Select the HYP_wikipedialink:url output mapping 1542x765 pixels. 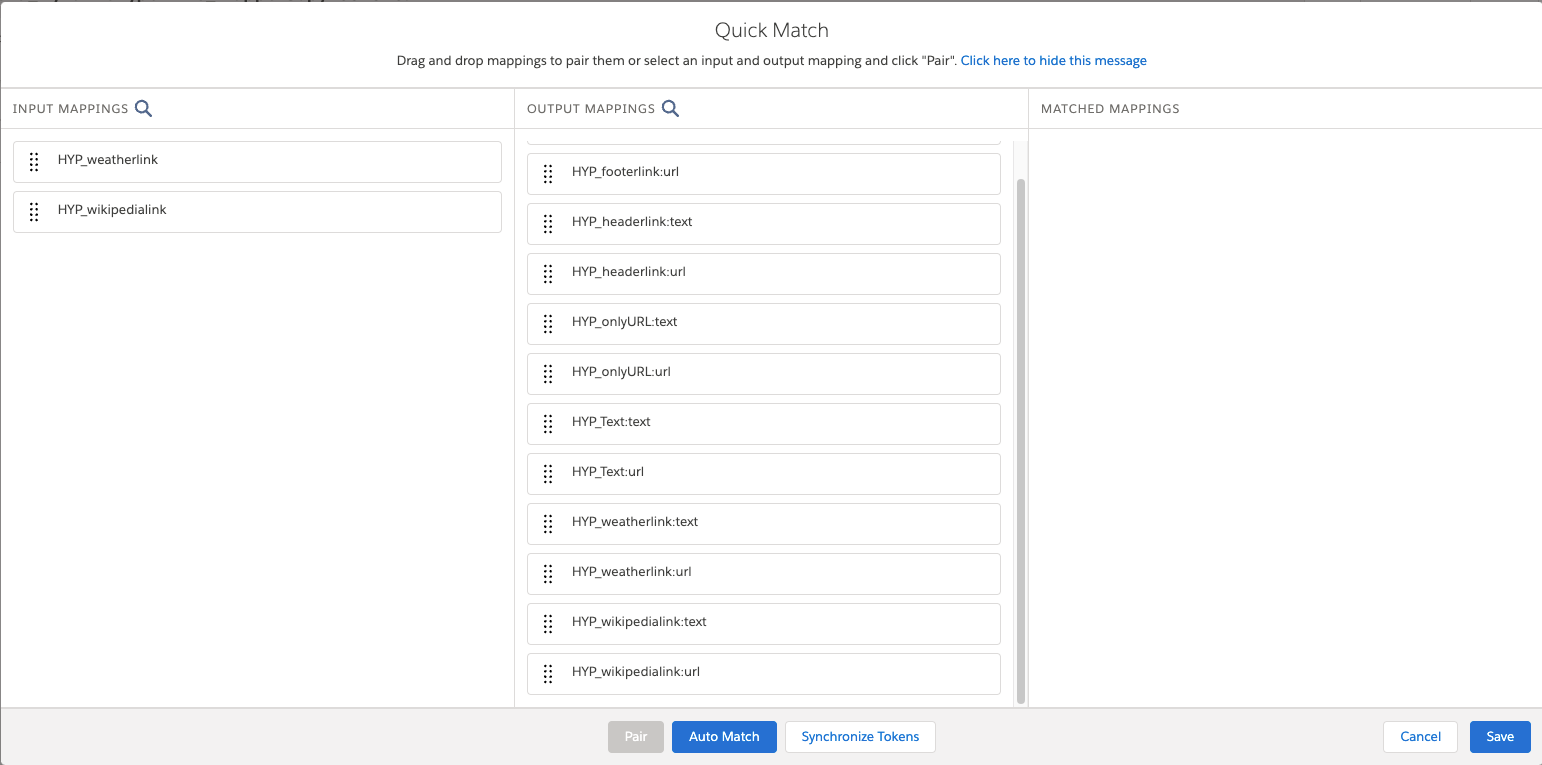pyautogui.click(x=763, y=673)
